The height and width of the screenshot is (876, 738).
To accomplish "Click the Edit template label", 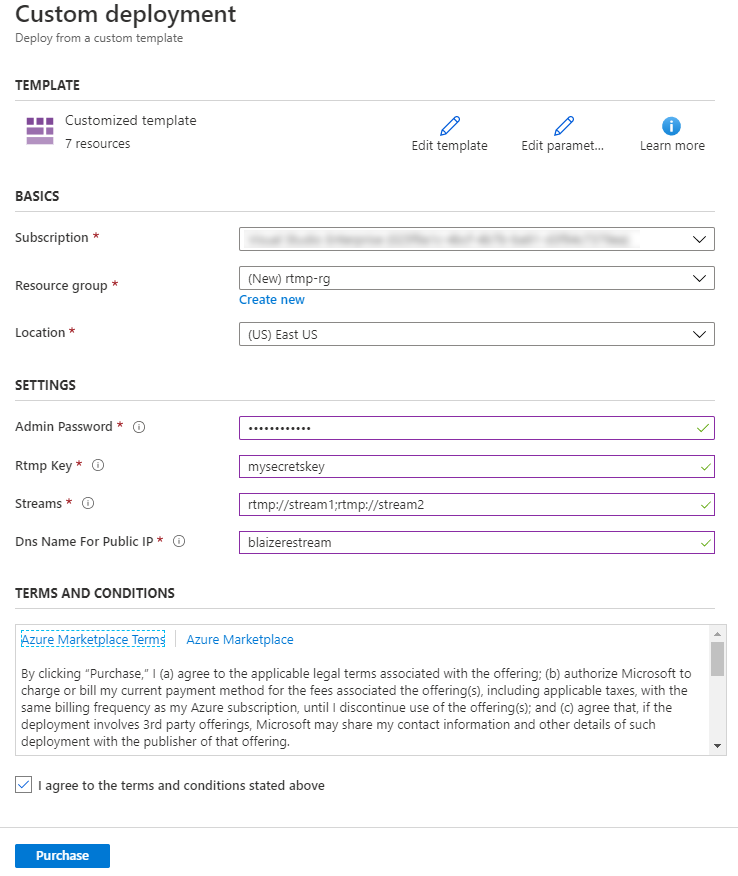I will (450, 146).
